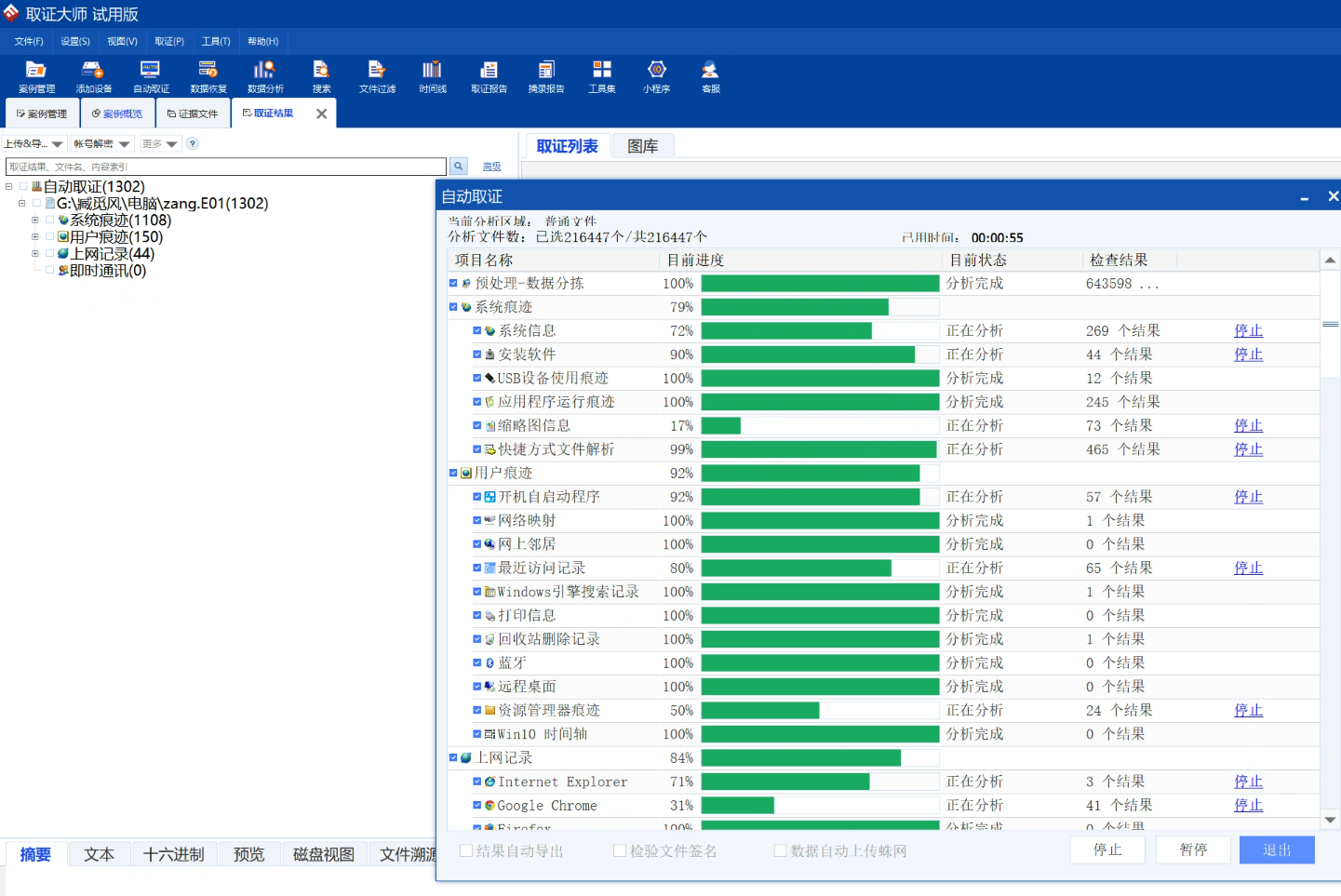The image size is (1341, 896).
Task: Stop the 系统信息 analysis via 停止 link
Action: 1248,331
